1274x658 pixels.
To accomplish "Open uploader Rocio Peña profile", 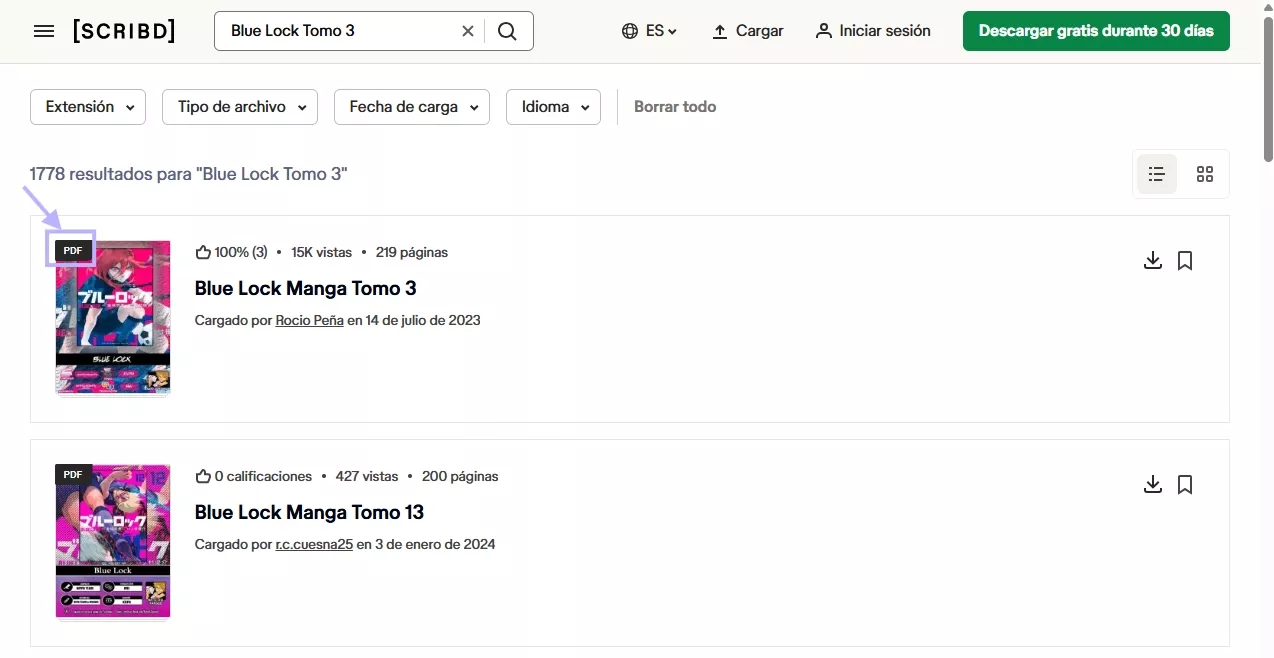I will tap(310, 321).
